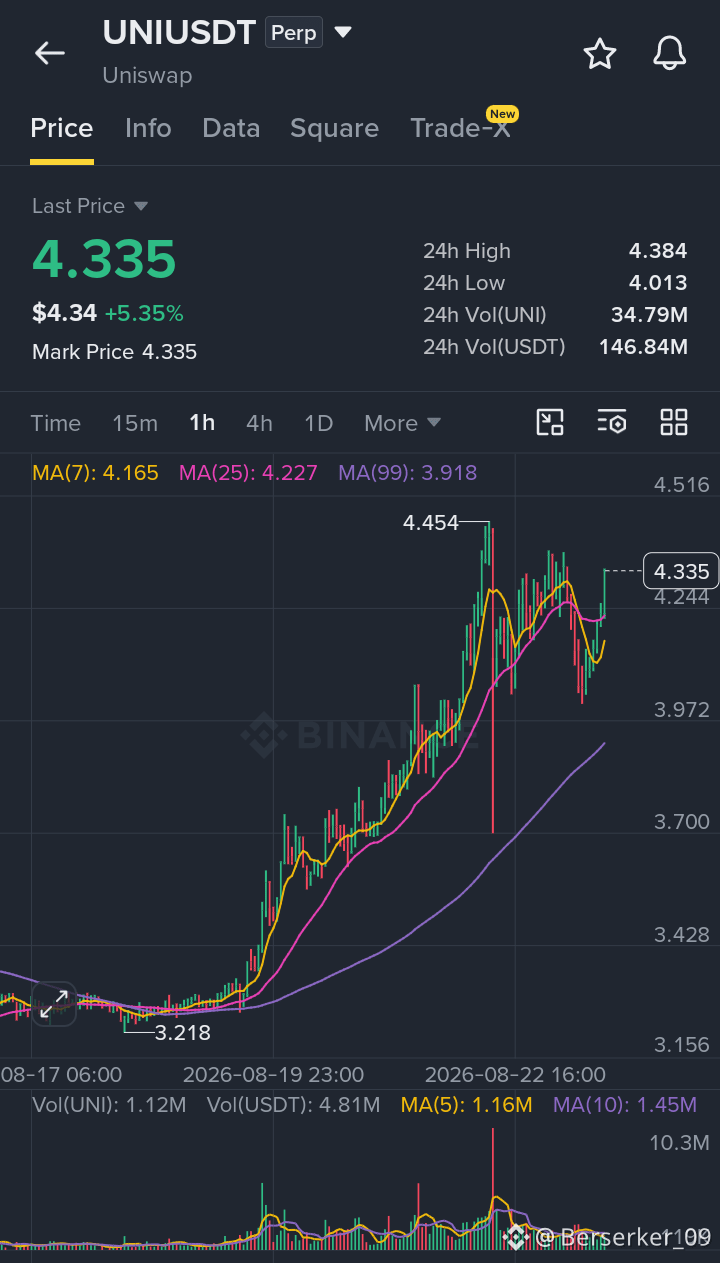This screenshot has width=720, height=1263.
Task: Switch to the Price tab
Action: pos(62,128)
